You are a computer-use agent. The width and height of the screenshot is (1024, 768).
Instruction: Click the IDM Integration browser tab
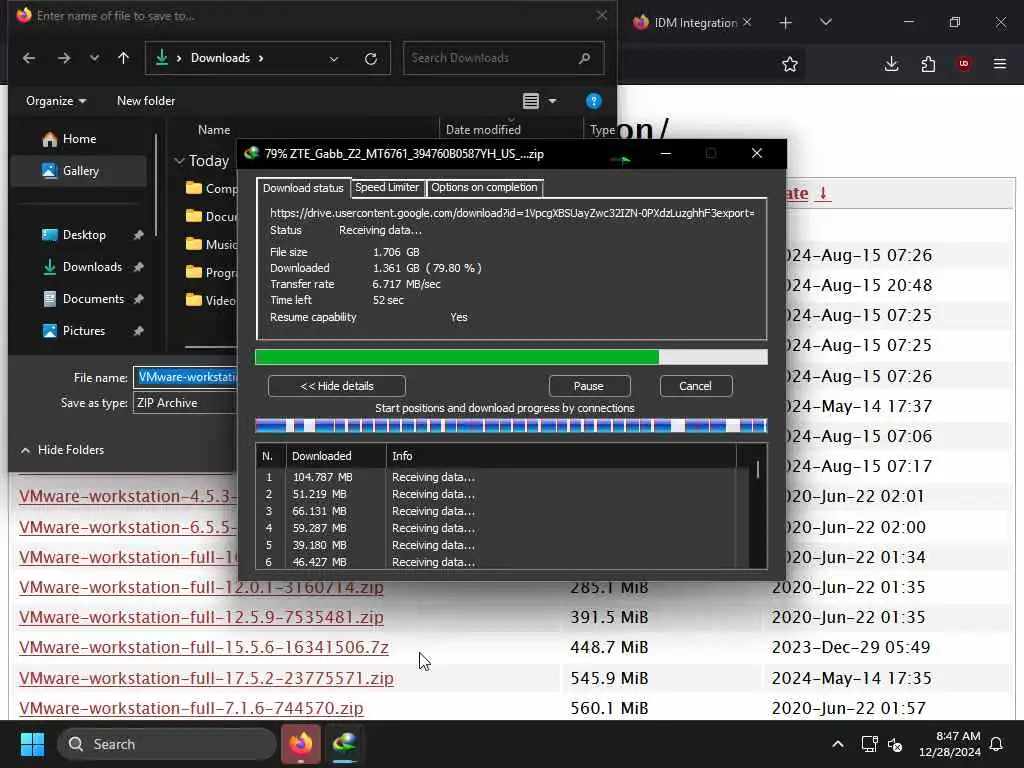click(691, 23)
